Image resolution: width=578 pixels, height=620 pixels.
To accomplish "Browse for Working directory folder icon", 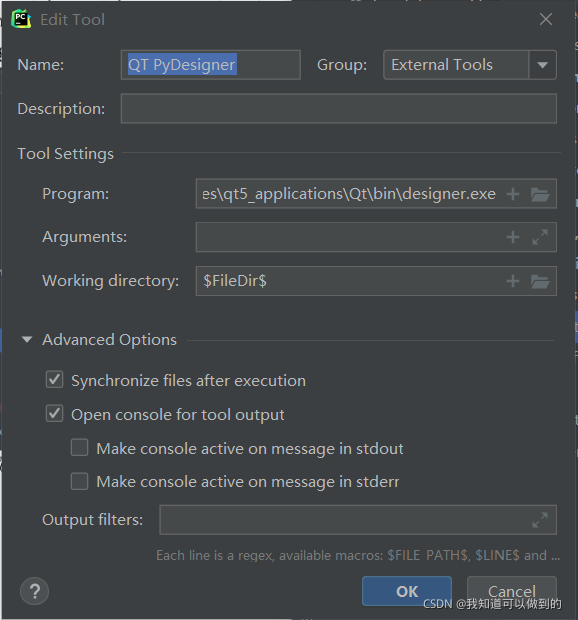I will [540, 281].
